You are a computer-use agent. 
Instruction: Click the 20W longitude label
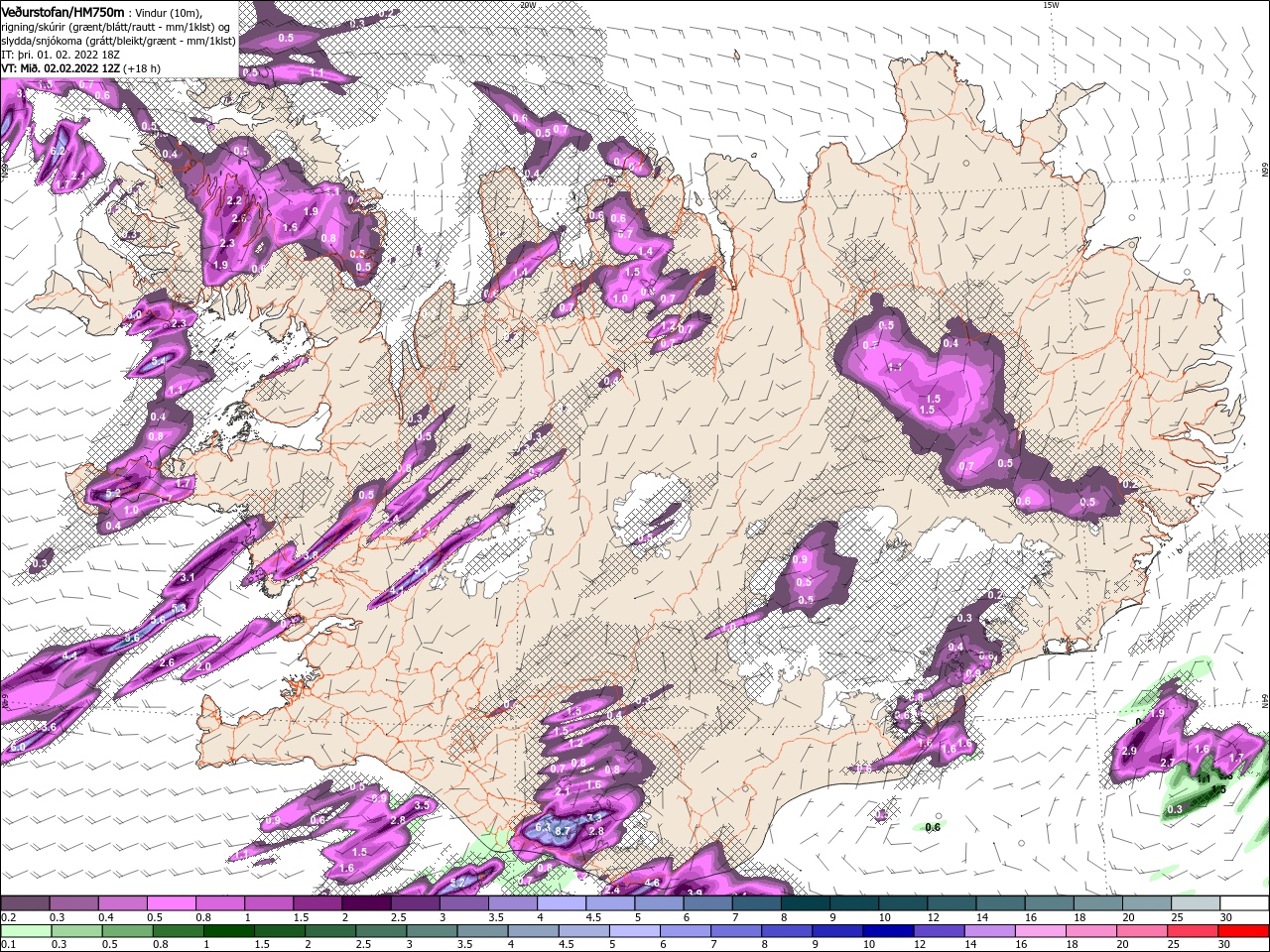click(x=527, y=5)
